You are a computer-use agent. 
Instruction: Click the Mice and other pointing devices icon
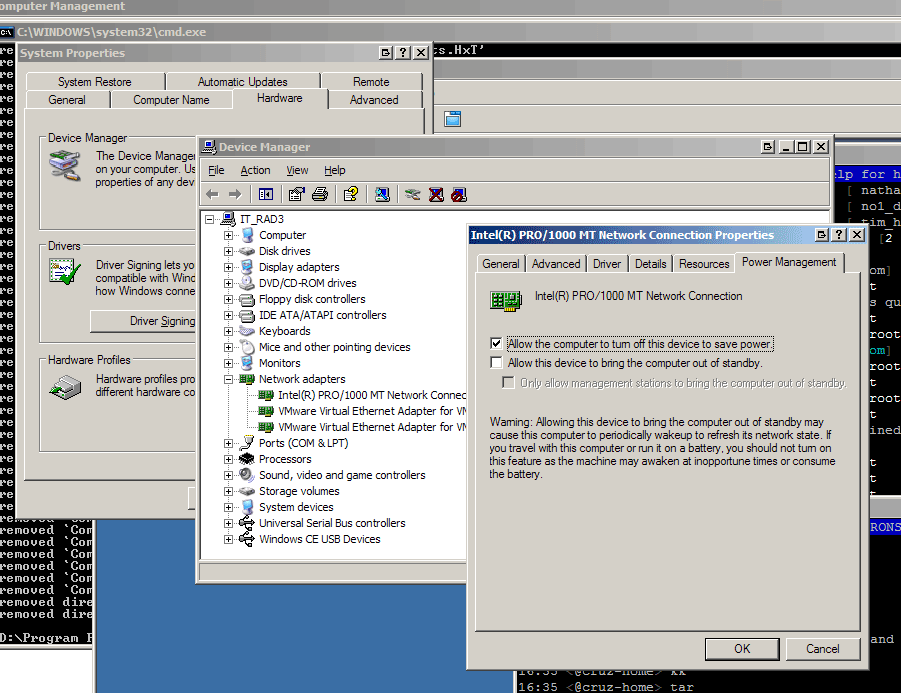(247, 347)
